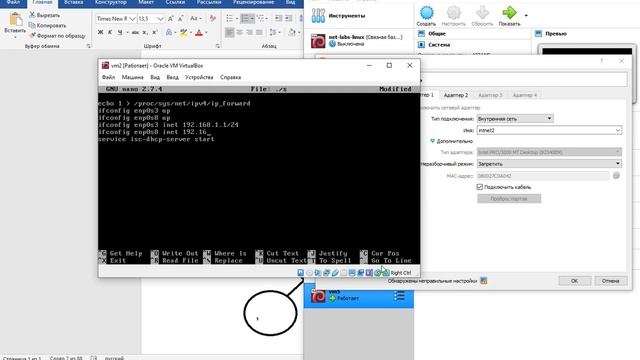This screenshot has width=640, height=360.
Task: Click the Cut (Вырезать) scissors icon
Action: (x=32, y=15)
